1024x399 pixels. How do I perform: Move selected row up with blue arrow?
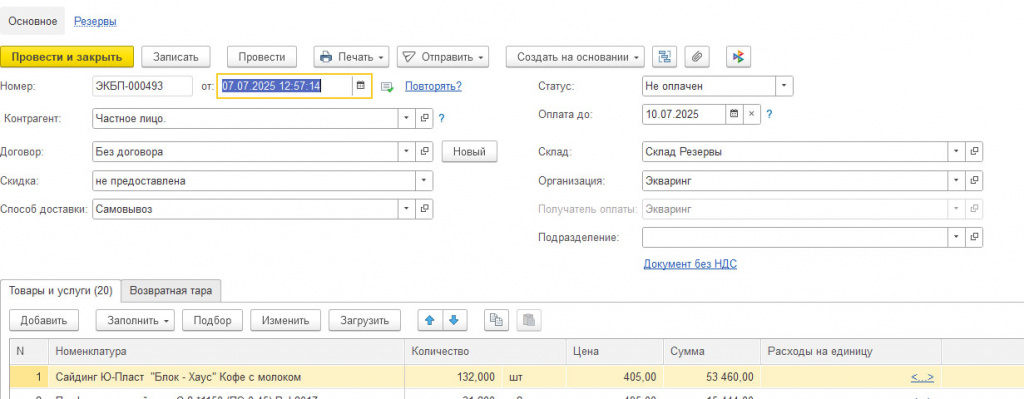430,320
